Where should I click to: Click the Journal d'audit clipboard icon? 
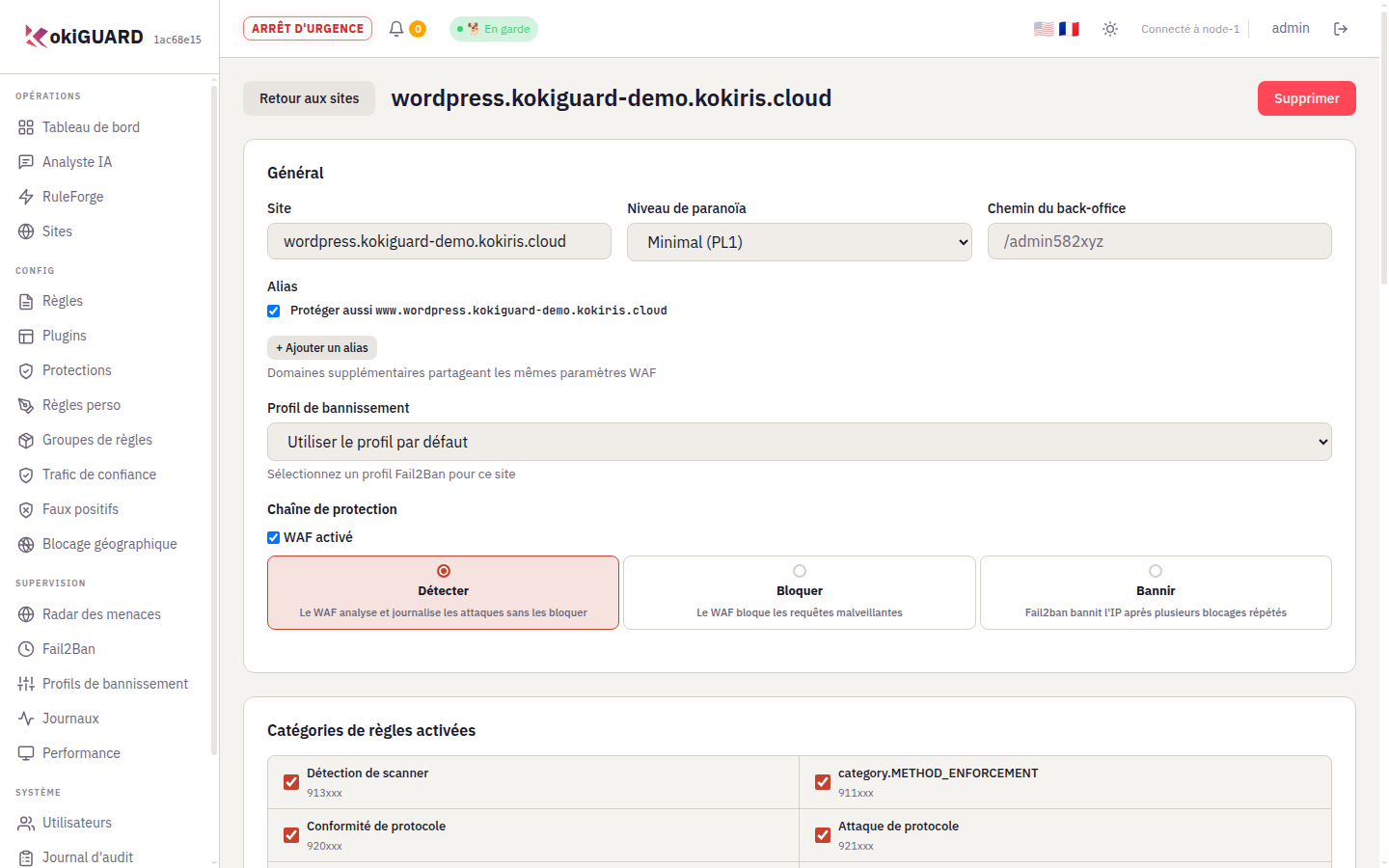click(x=26, y=857)
